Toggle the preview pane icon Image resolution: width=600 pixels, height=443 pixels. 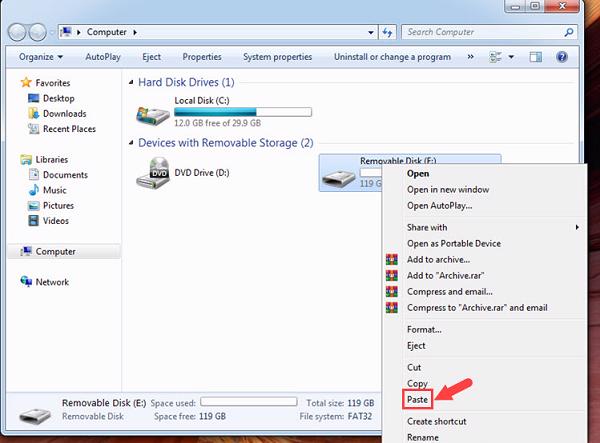point(535,57)
